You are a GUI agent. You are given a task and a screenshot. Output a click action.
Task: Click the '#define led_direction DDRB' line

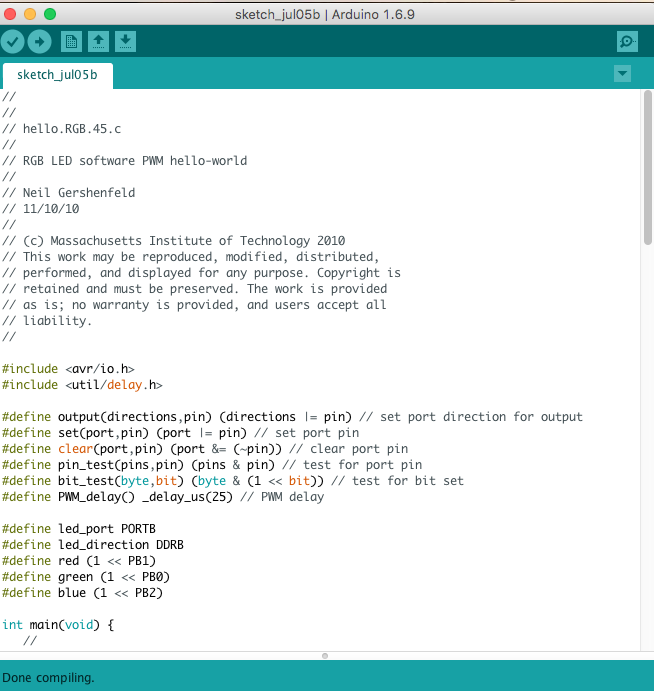pos(93,545)
